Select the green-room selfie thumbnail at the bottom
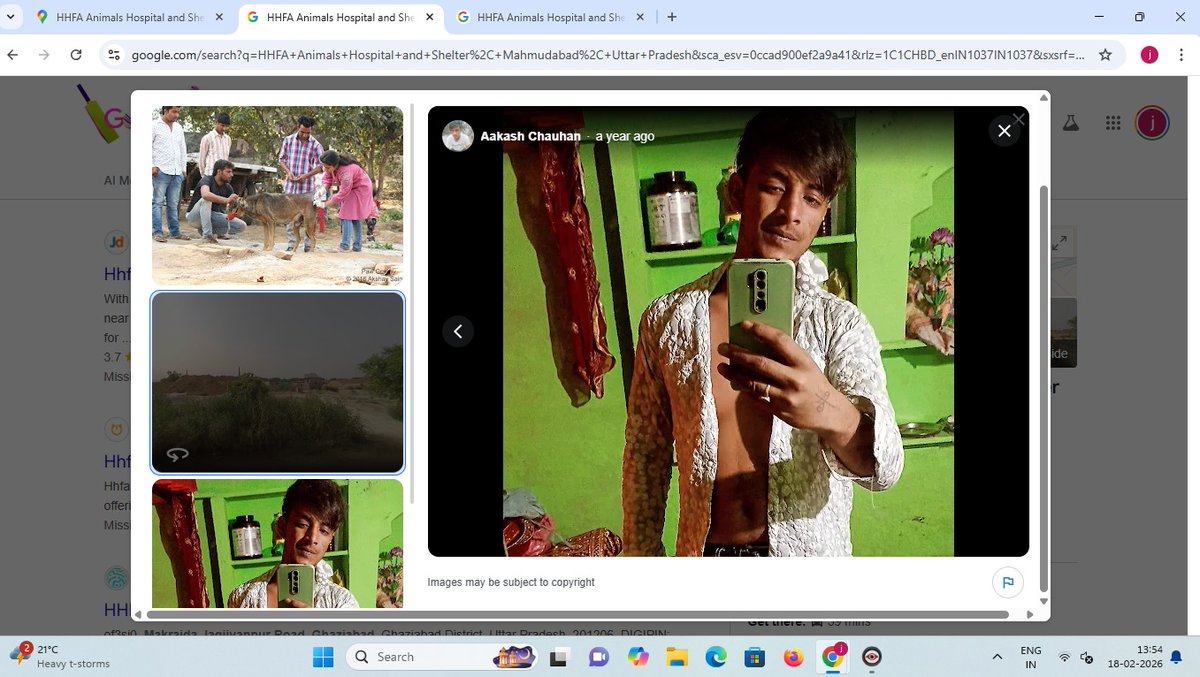This screenshot has width=1200, height=677. pos(278,543)
